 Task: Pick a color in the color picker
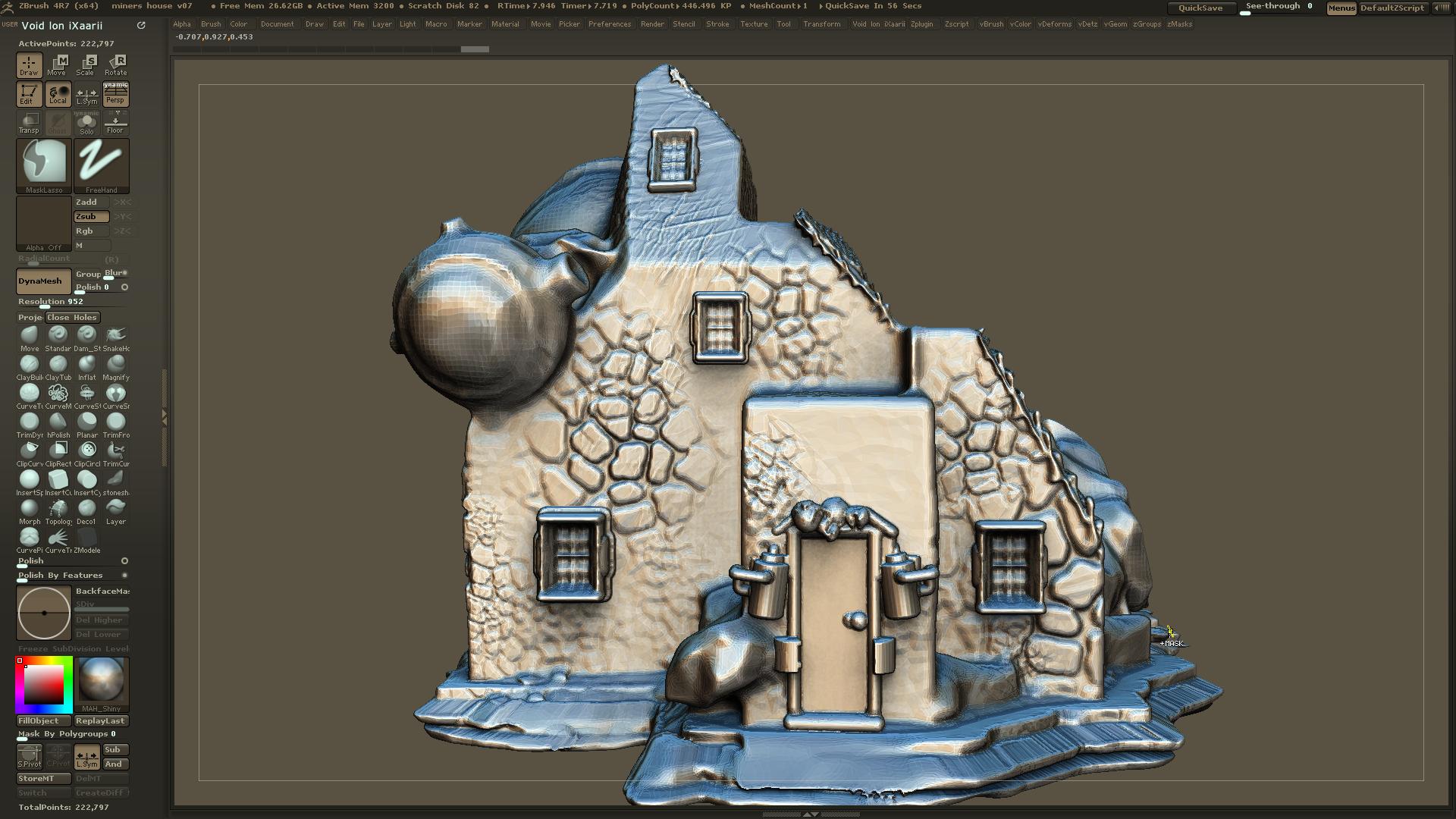click(43, 685)
